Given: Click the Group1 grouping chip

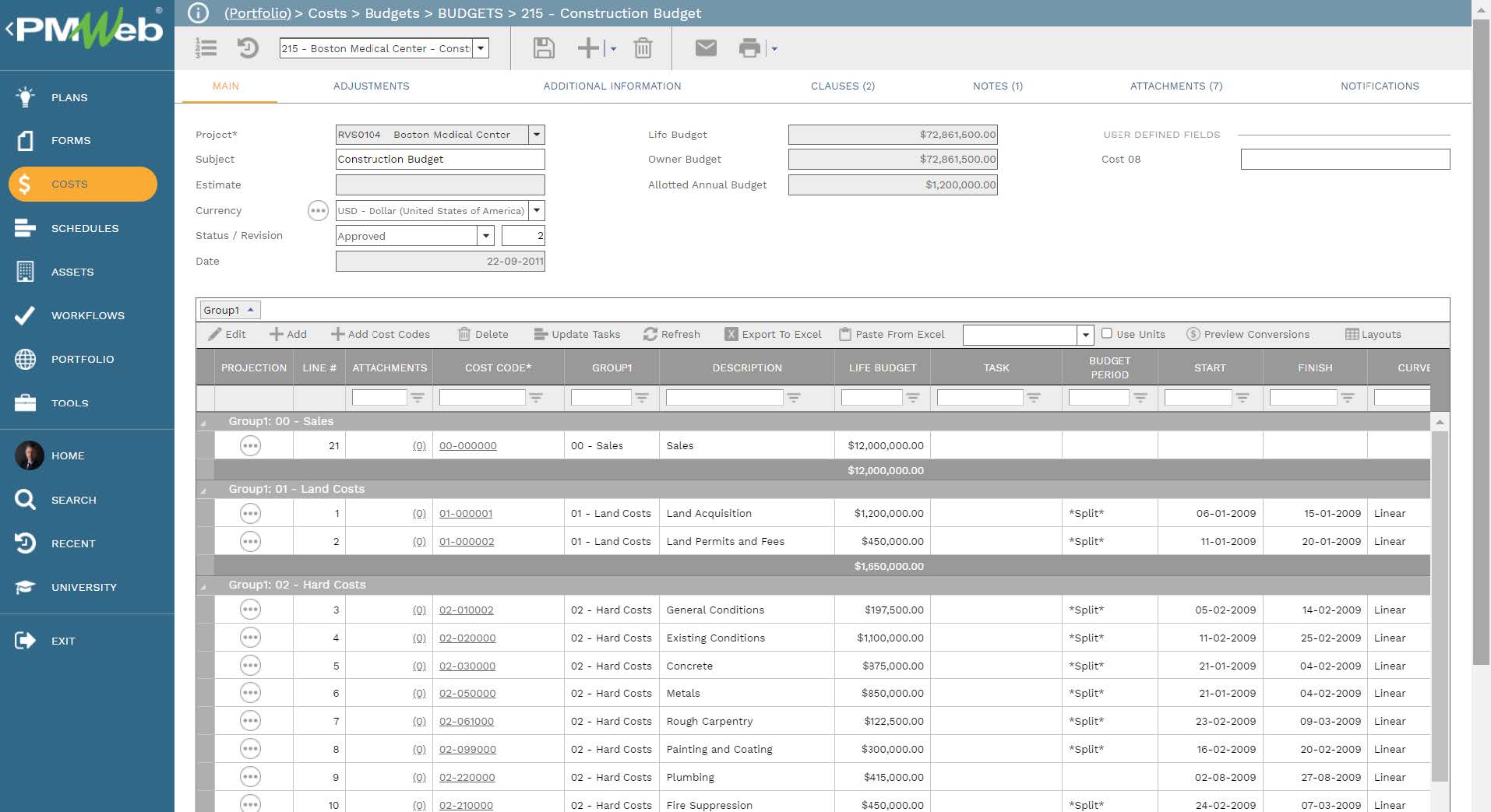Looking at the screenshot, I should tap(229, 310).
